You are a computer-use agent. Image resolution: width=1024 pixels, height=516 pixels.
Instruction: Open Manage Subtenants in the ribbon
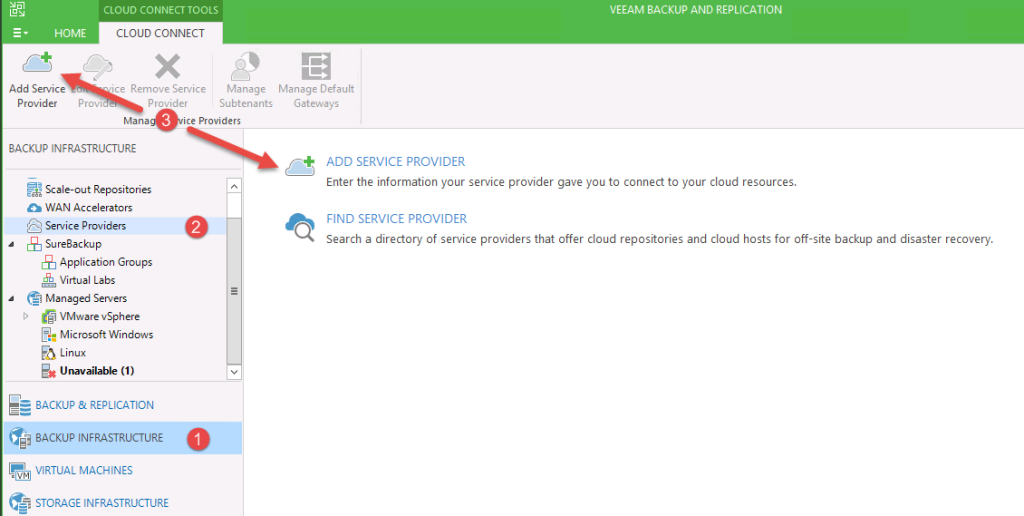tap(246, 80)
